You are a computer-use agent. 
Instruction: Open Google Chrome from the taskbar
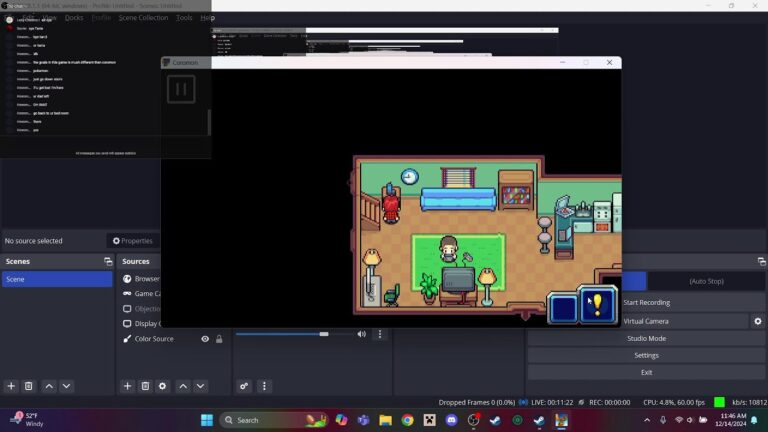pos(408,420)
